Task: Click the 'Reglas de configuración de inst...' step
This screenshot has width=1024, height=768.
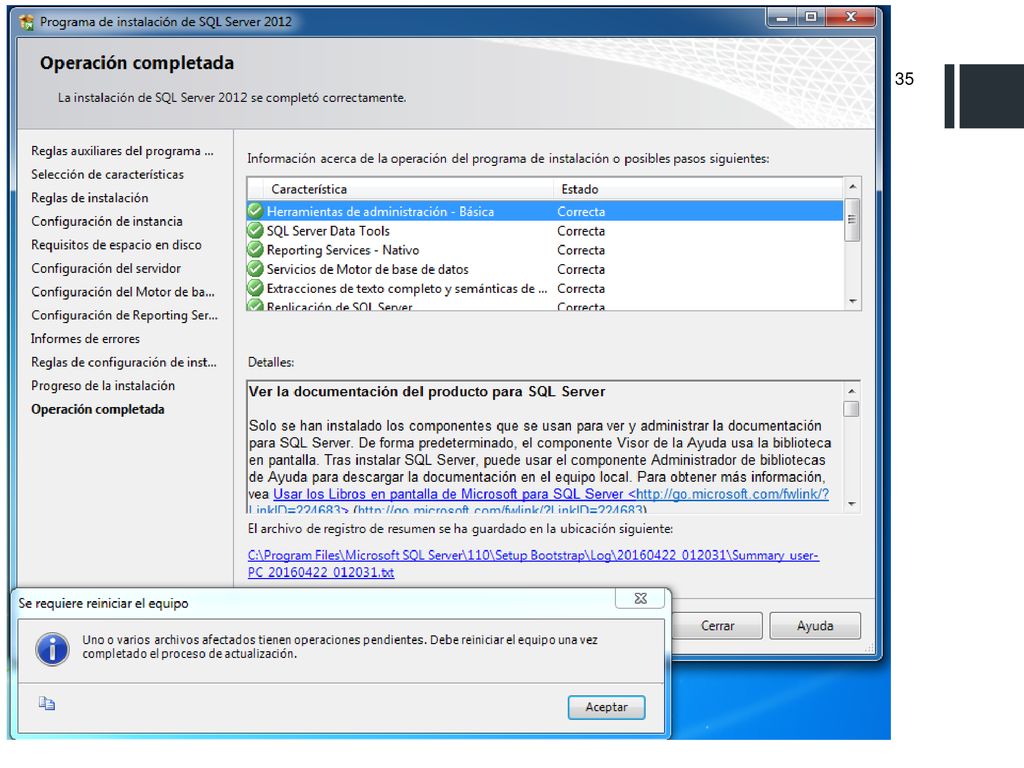Action: (123, 362)
